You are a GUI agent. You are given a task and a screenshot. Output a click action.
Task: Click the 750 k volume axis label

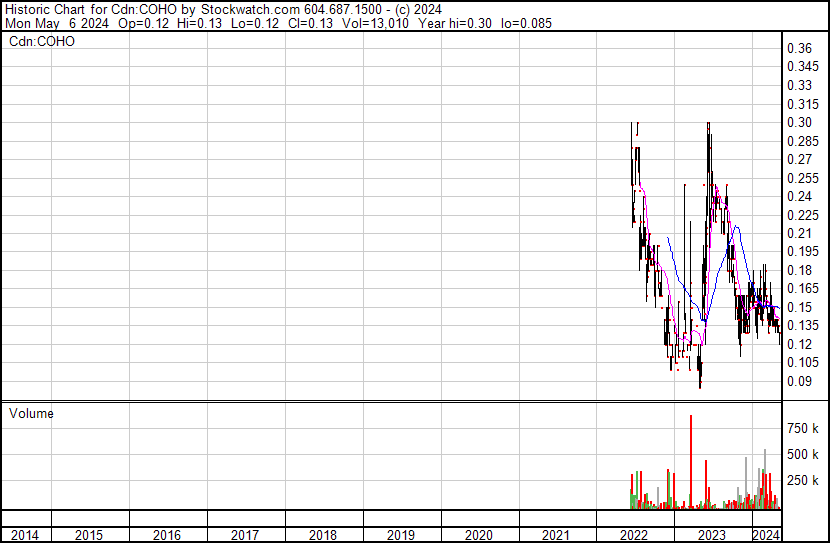[802, 428]
